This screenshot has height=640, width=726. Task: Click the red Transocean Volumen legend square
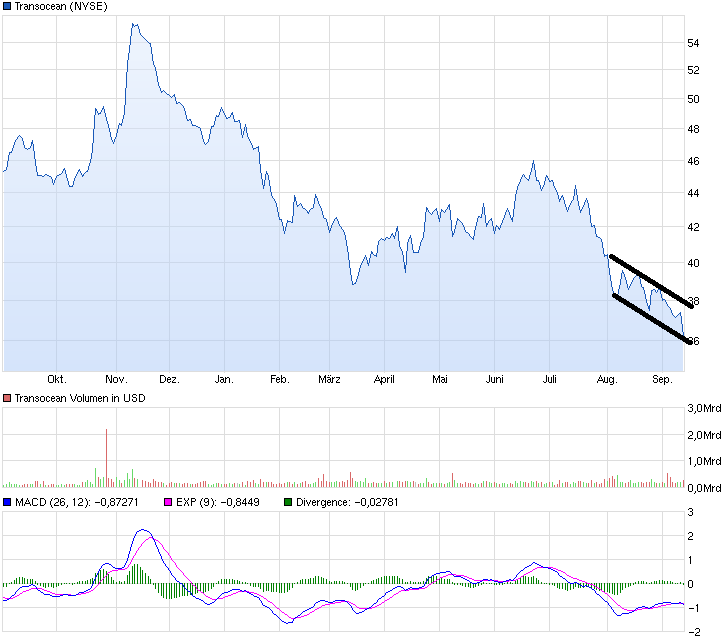pos(7,398)
